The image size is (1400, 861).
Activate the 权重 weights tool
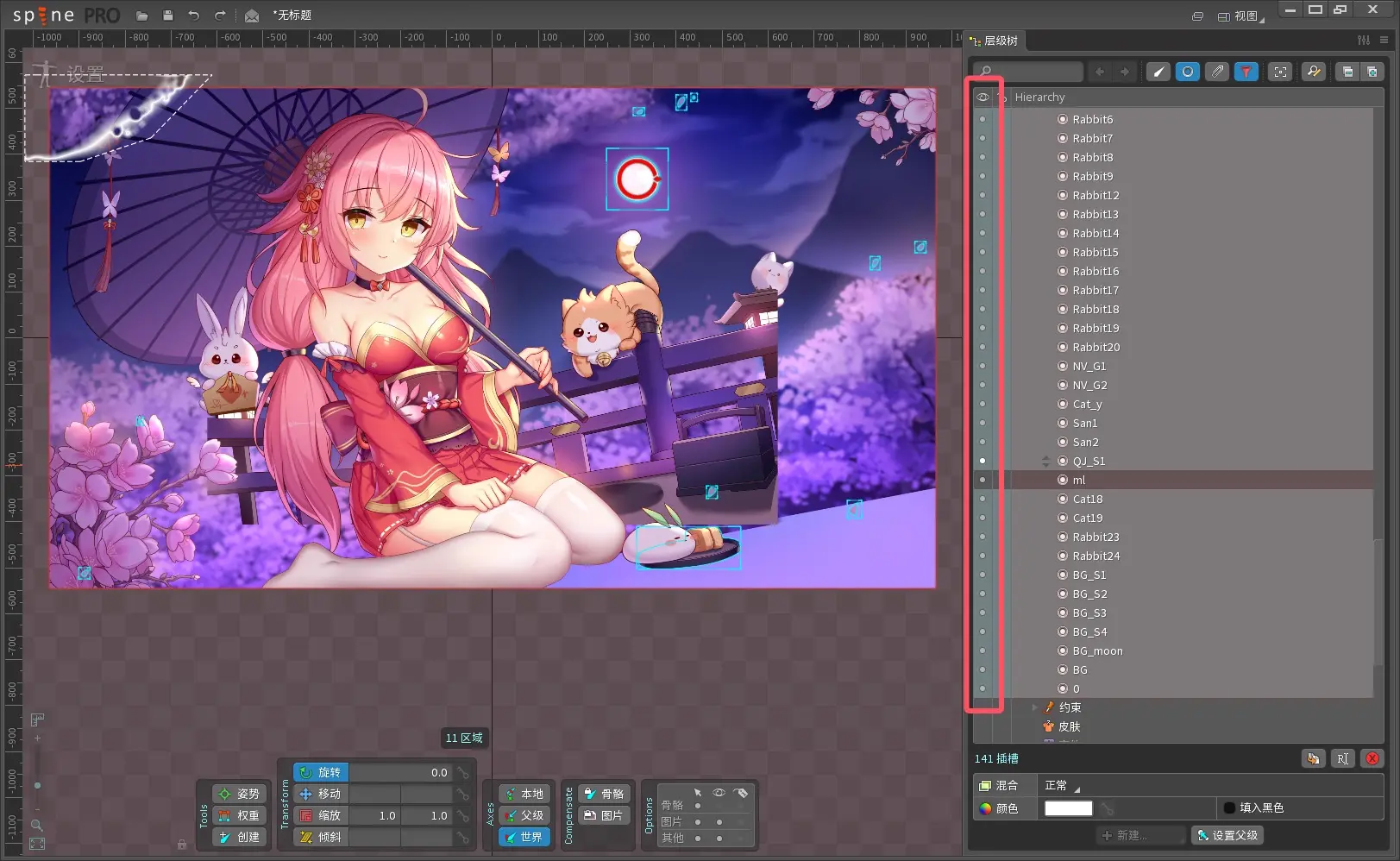click(239, 815)
